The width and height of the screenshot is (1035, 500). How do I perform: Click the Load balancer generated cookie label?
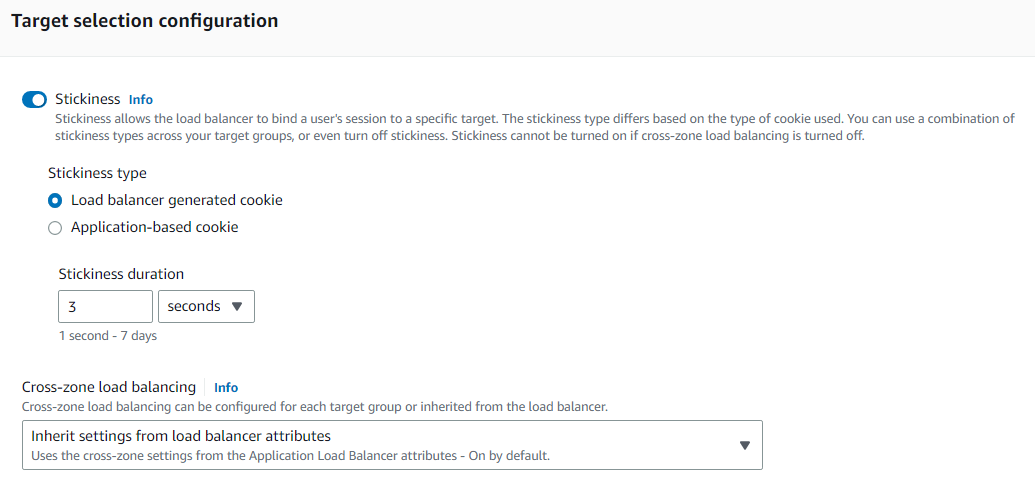[x=177, y=199]
